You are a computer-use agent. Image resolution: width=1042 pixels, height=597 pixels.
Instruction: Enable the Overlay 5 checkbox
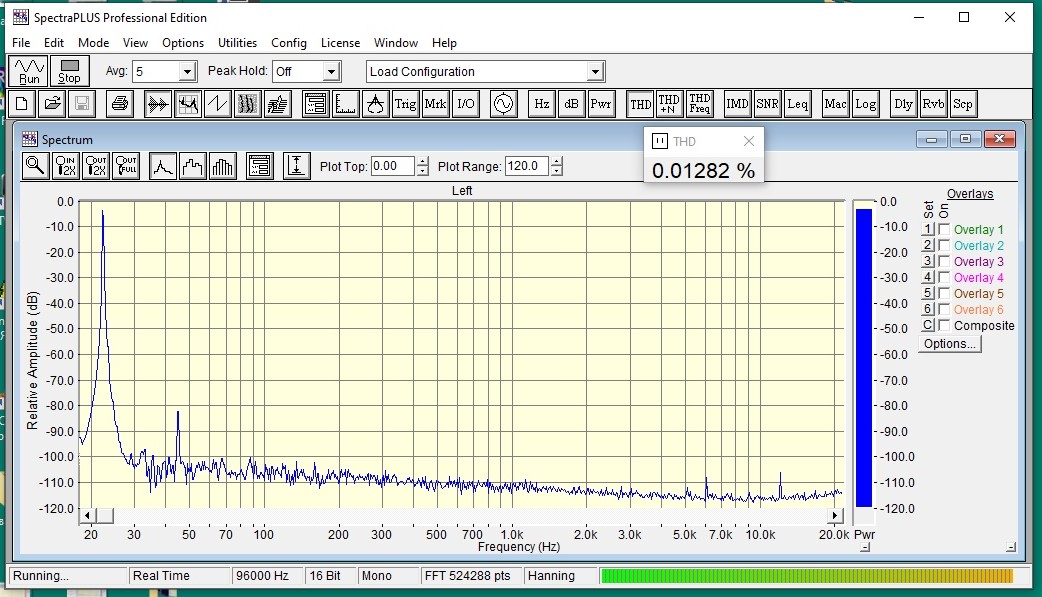click(944, 293)
